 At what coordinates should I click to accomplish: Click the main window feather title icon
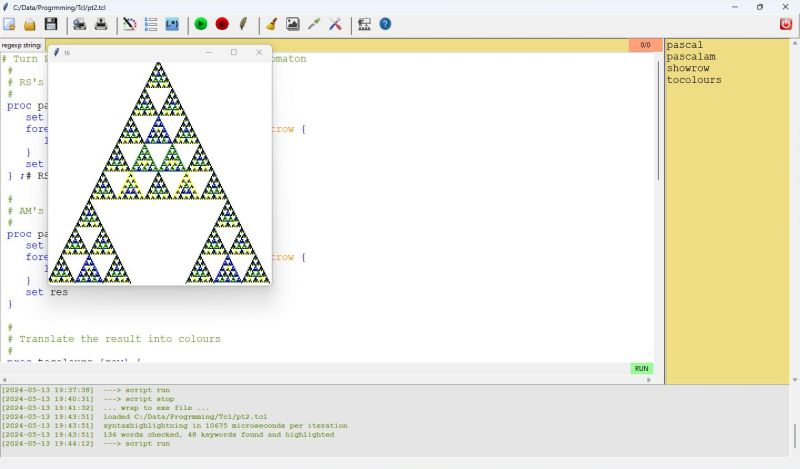click(6, 7)
